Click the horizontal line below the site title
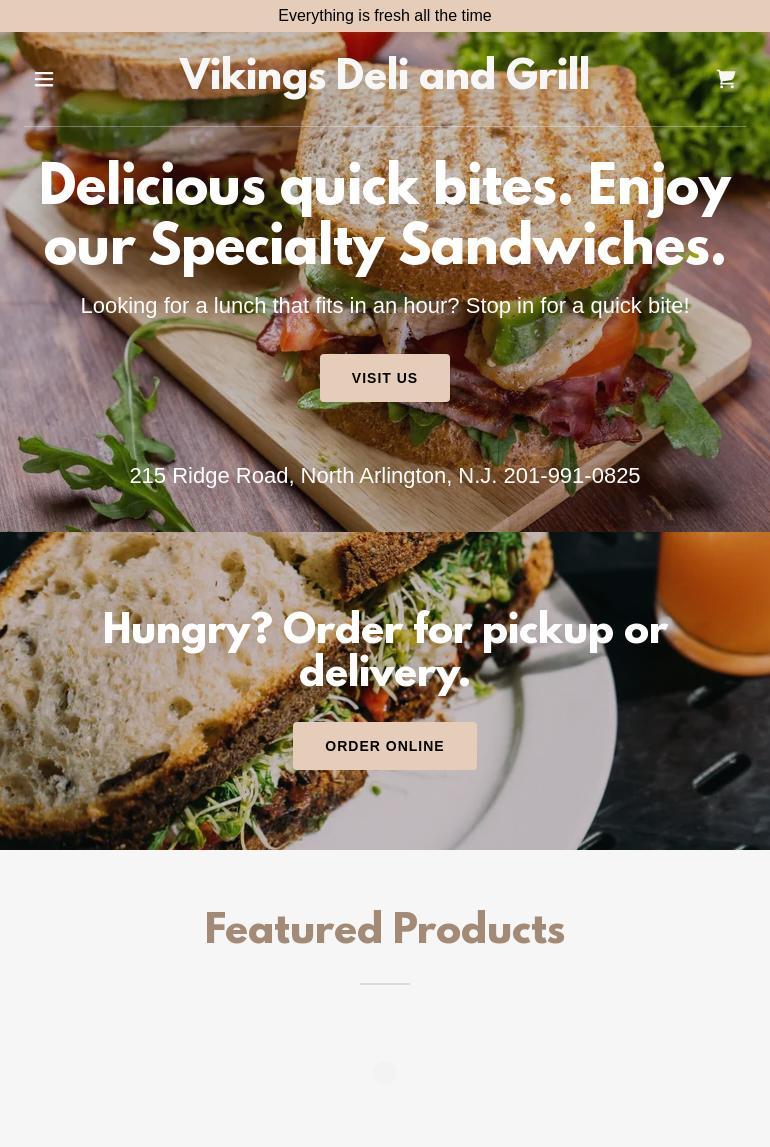This screenshot has width=770, height=1147. pyautogui.click(x=385, y=127)
